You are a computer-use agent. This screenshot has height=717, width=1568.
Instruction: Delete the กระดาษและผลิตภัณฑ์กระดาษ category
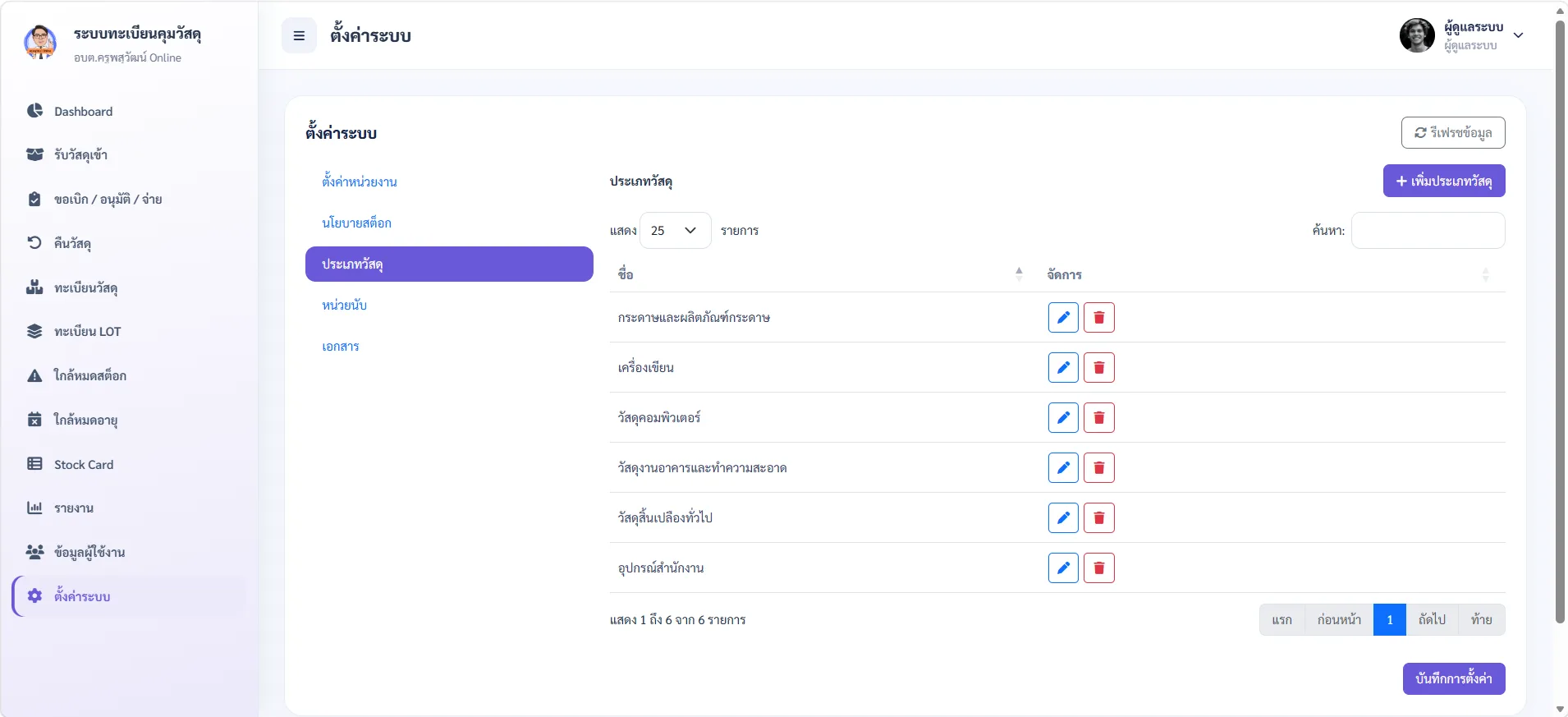coord(1099,318)
